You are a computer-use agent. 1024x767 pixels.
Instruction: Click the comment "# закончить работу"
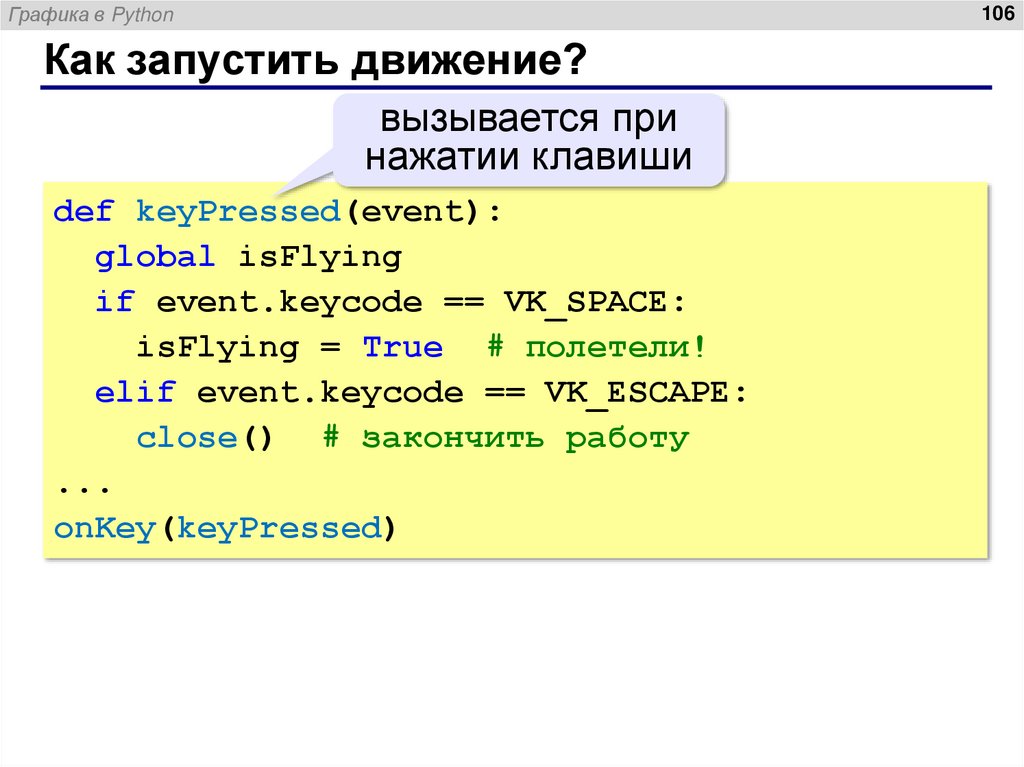[x=505, y=439]
